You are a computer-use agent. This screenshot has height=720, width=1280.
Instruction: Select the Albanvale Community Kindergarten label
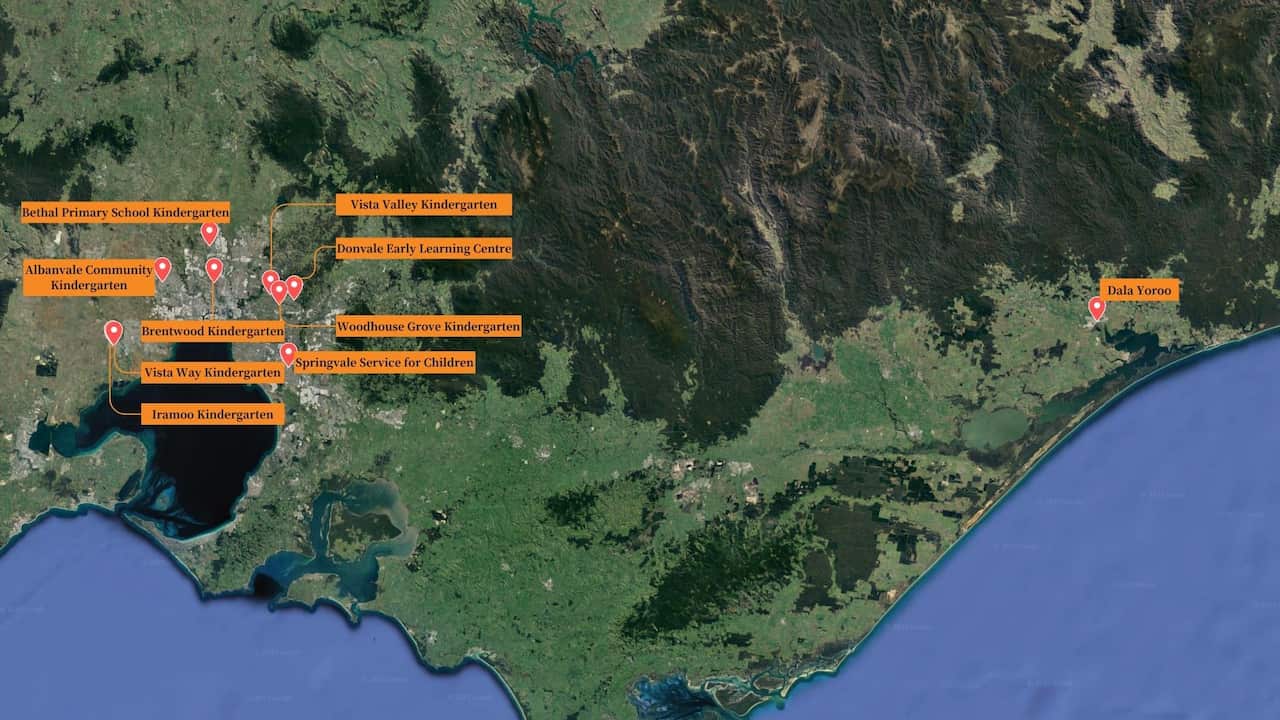point(89,278)
